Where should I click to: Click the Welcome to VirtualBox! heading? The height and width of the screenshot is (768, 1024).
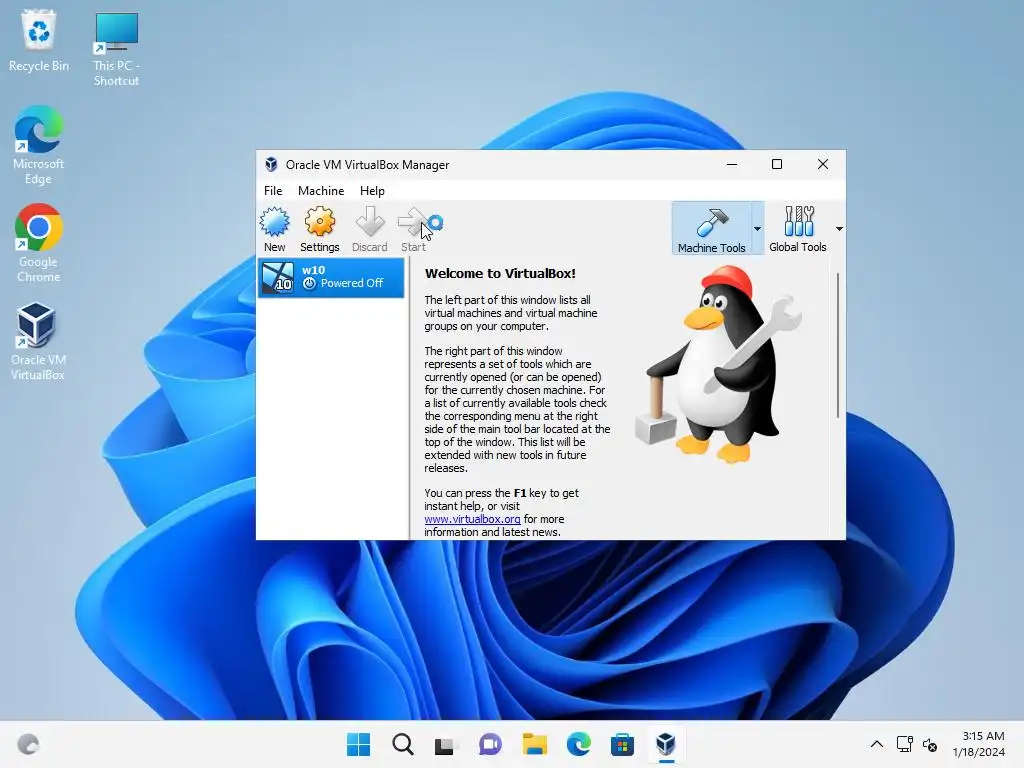pos(500,274)
